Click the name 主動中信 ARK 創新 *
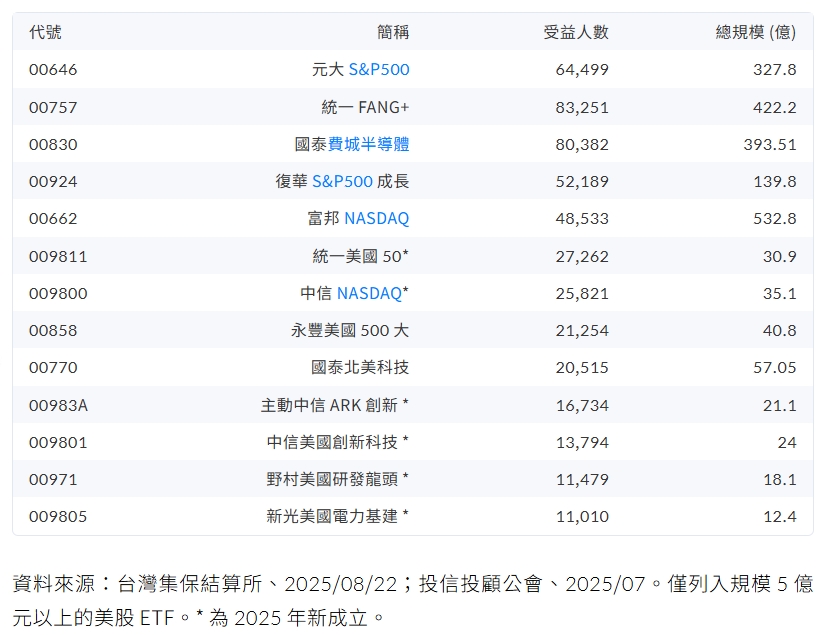This screenshot has width=831, height=635. (335, 405)
